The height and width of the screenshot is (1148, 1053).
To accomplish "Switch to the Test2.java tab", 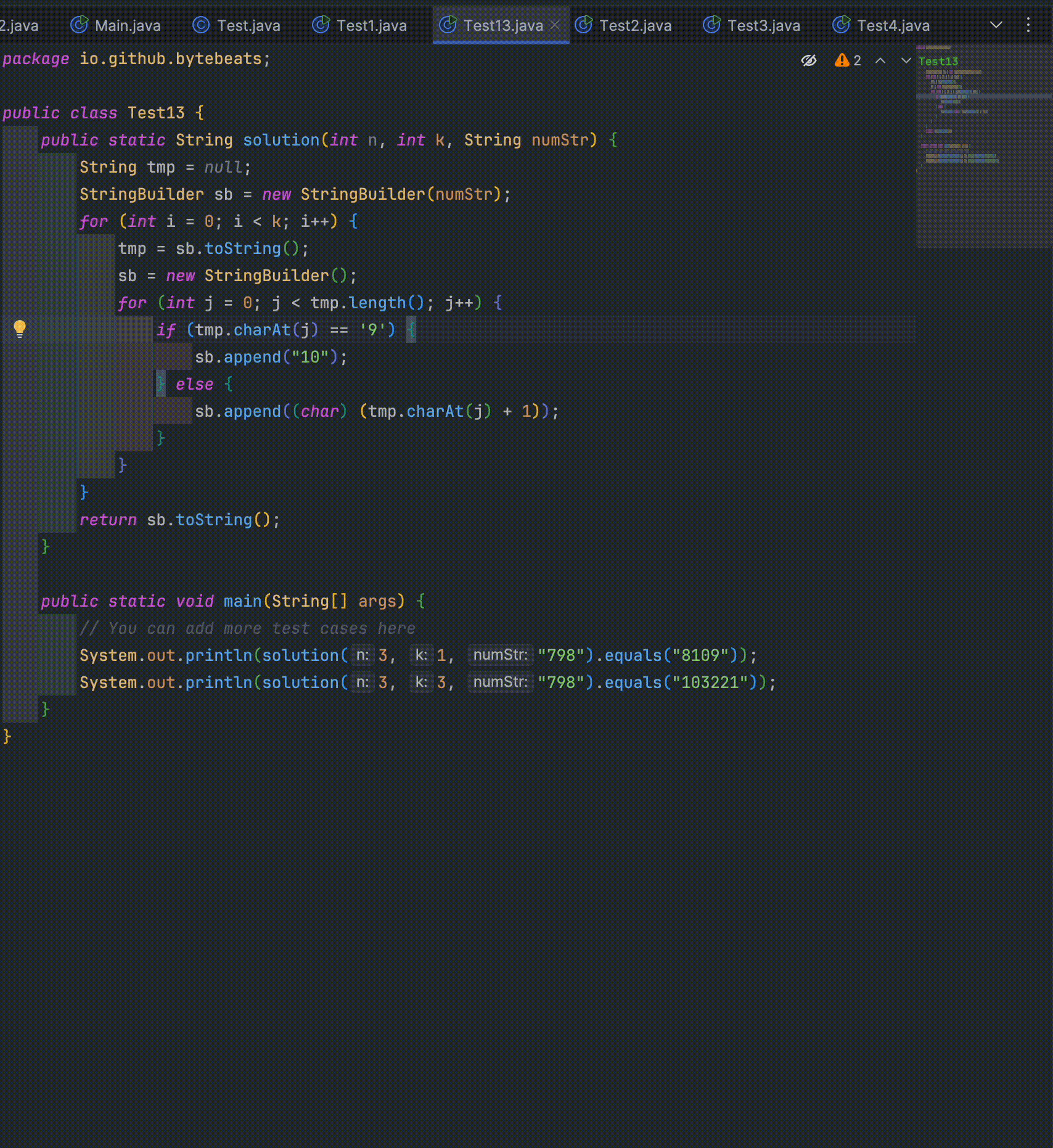I will click(x=635, y=25).
